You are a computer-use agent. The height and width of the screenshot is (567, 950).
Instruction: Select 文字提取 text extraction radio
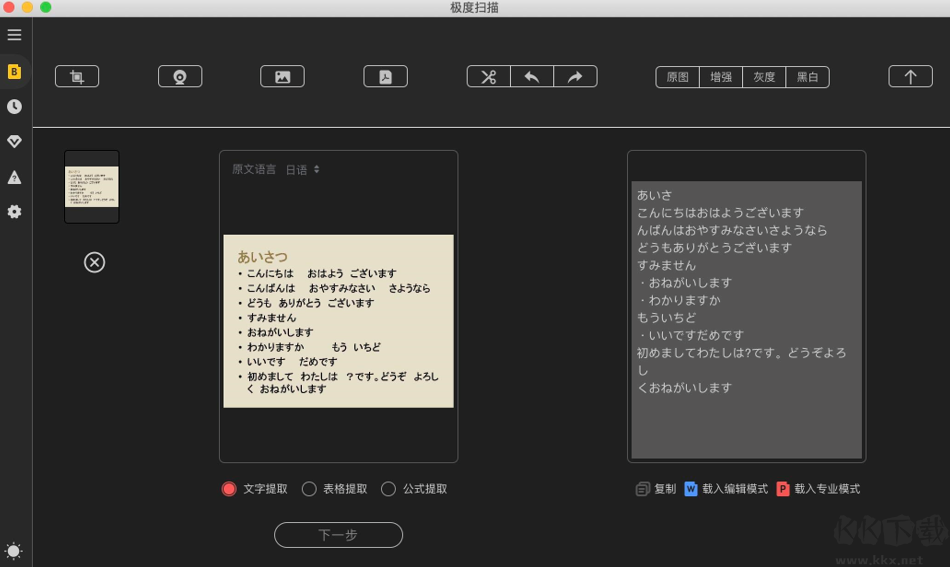[229, 489]
